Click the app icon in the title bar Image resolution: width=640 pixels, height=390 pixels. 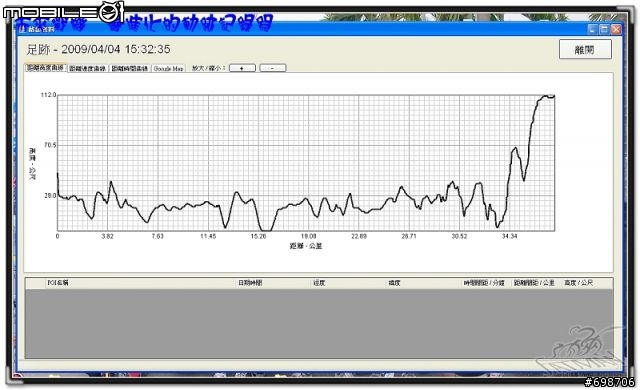tap(22, 29)
